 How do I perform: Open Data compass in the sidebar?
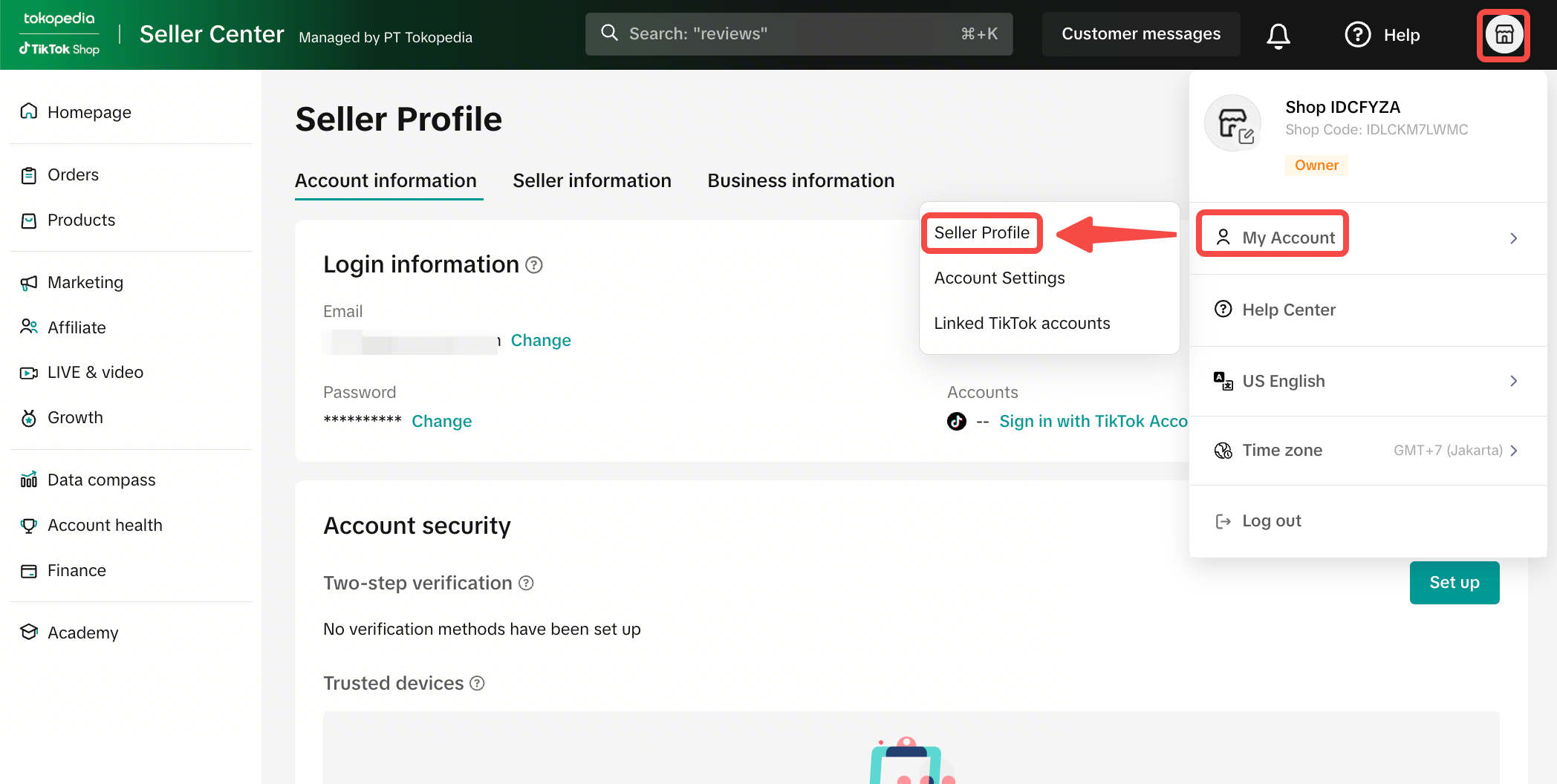pos(101,480)
